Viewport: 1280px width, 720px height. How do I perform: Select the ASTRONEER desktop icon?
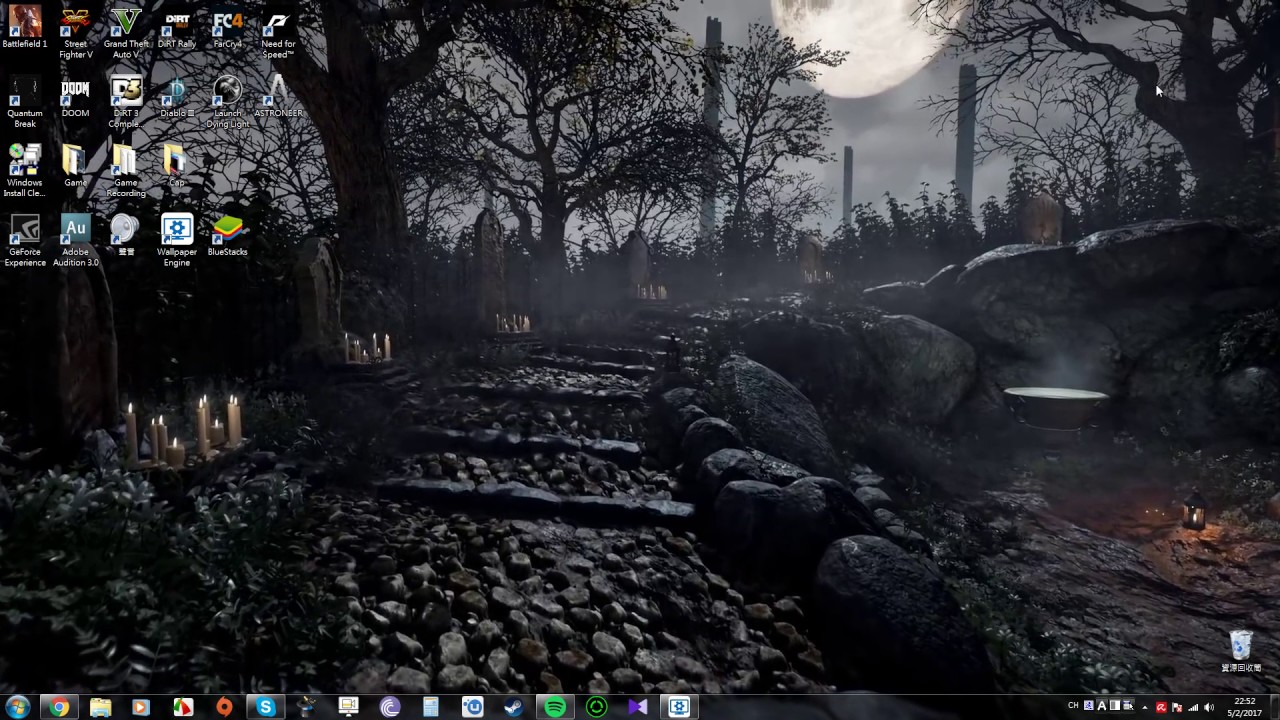click(278, 97)
